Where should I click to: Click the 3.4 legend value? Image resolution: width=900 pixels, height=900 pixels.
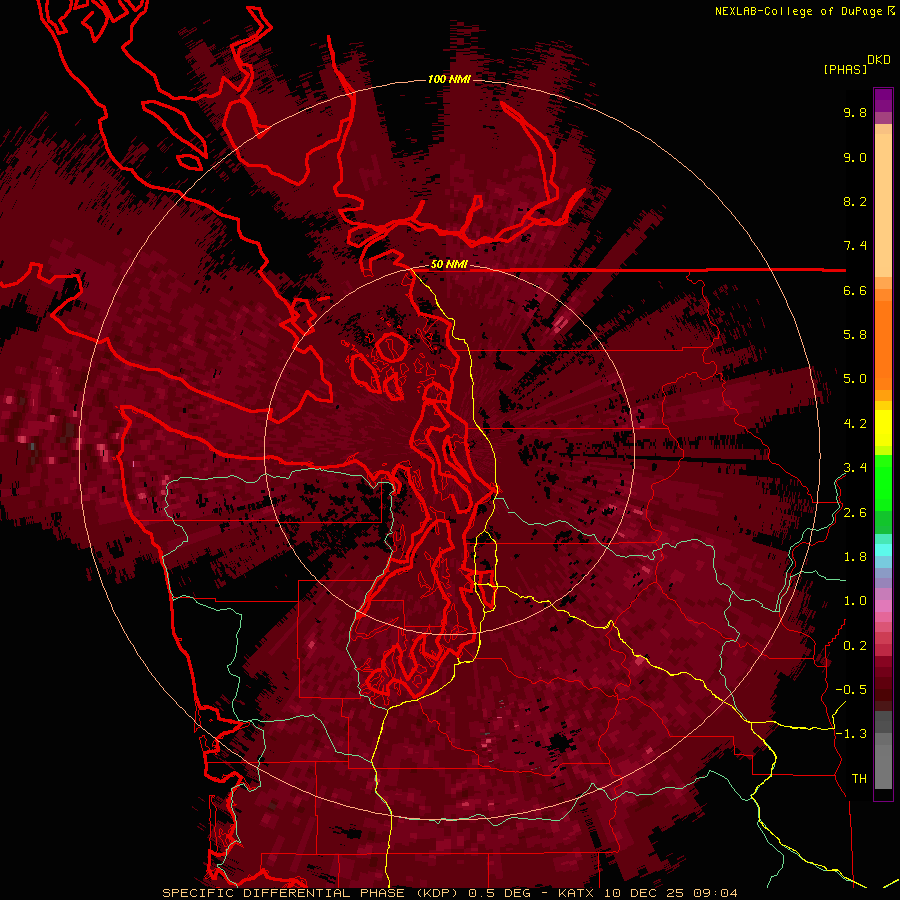tap(855, 468)
